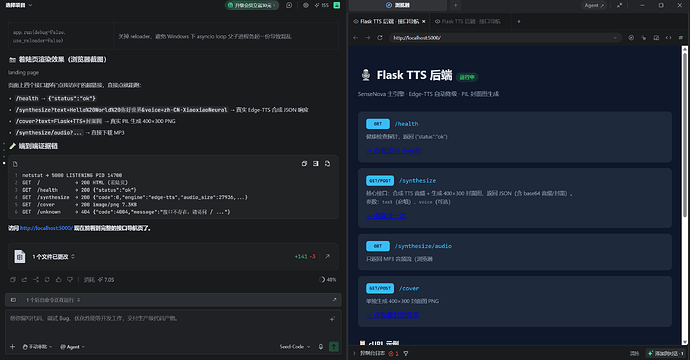Select the second inactive Flask TTS tab
This screenshot has height=360, width=690.
pyautogui.click(x=467, y=21)
